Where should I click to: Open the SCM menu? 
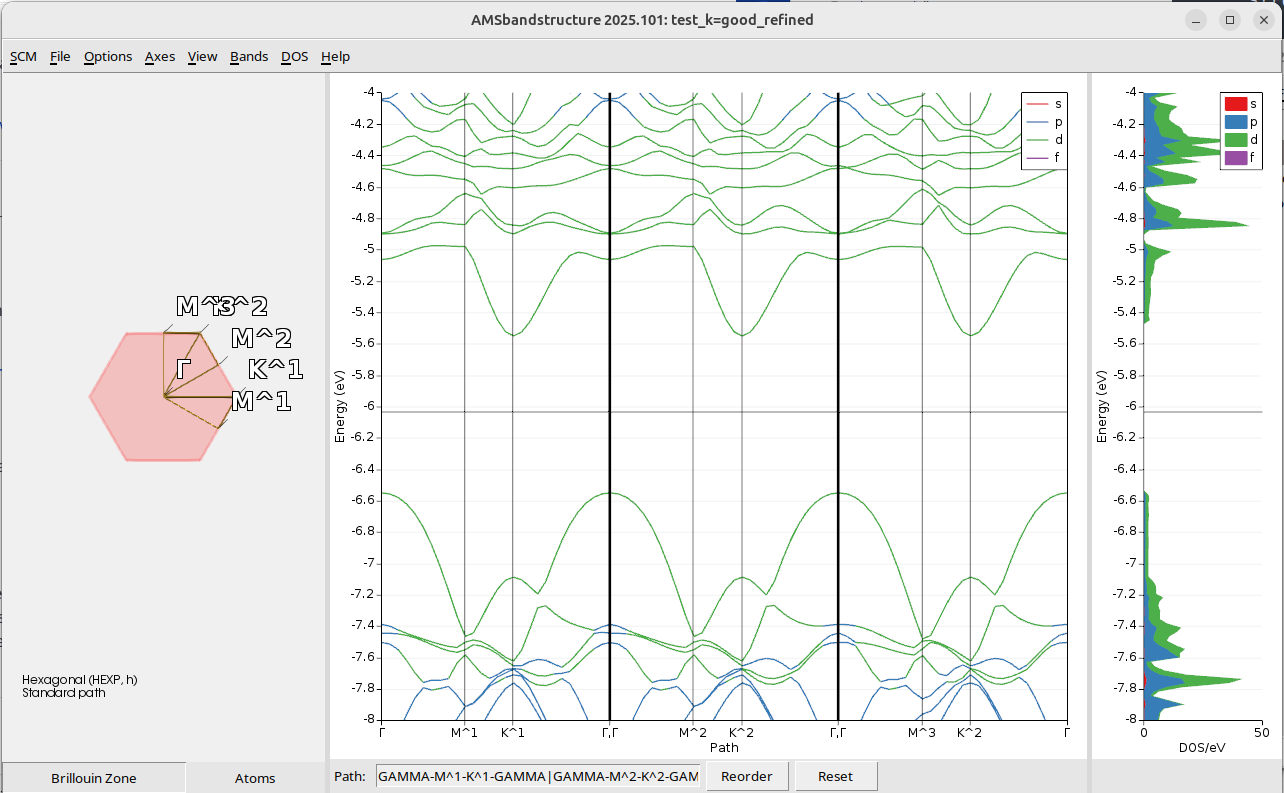(23, 57)
